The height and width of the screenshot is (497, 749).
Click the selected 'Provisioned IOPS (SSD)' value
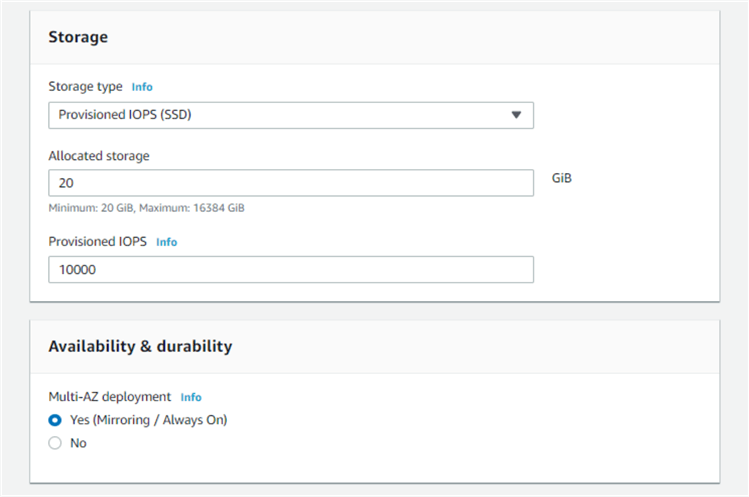125,115
